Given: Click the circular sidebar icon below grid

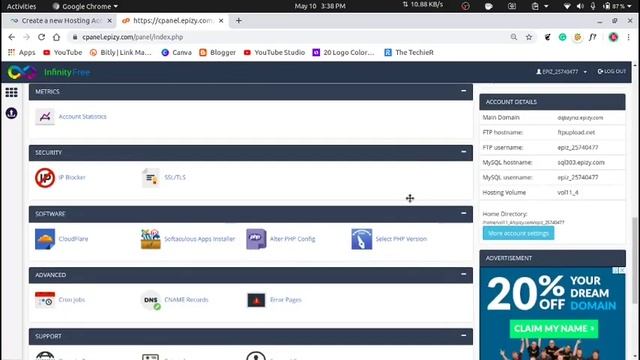Looking at the screenshot, I should pyautogui.click(x=11, y=113).
